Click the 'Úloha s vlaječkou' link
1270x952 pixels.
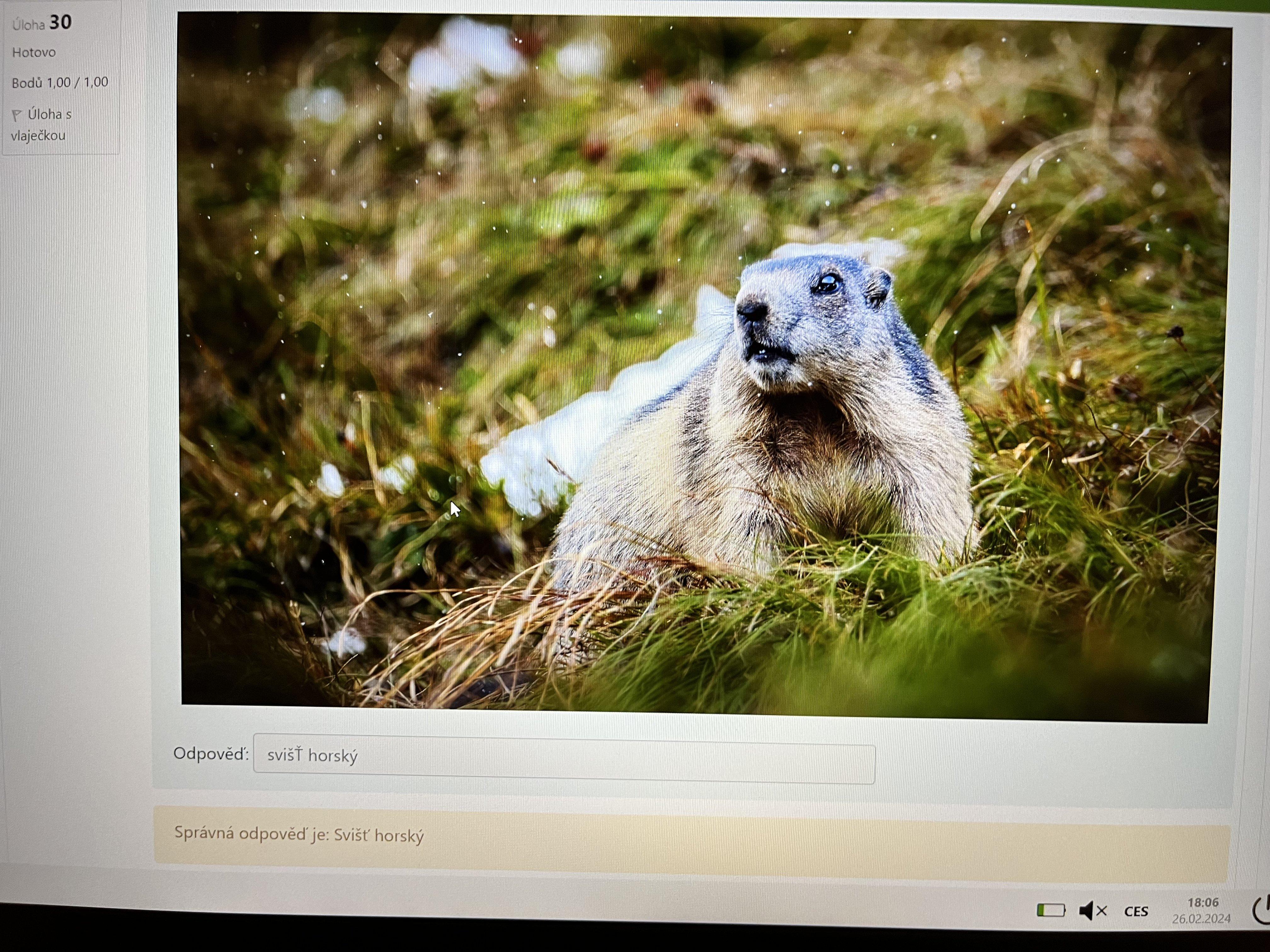(x=41, y=125)
